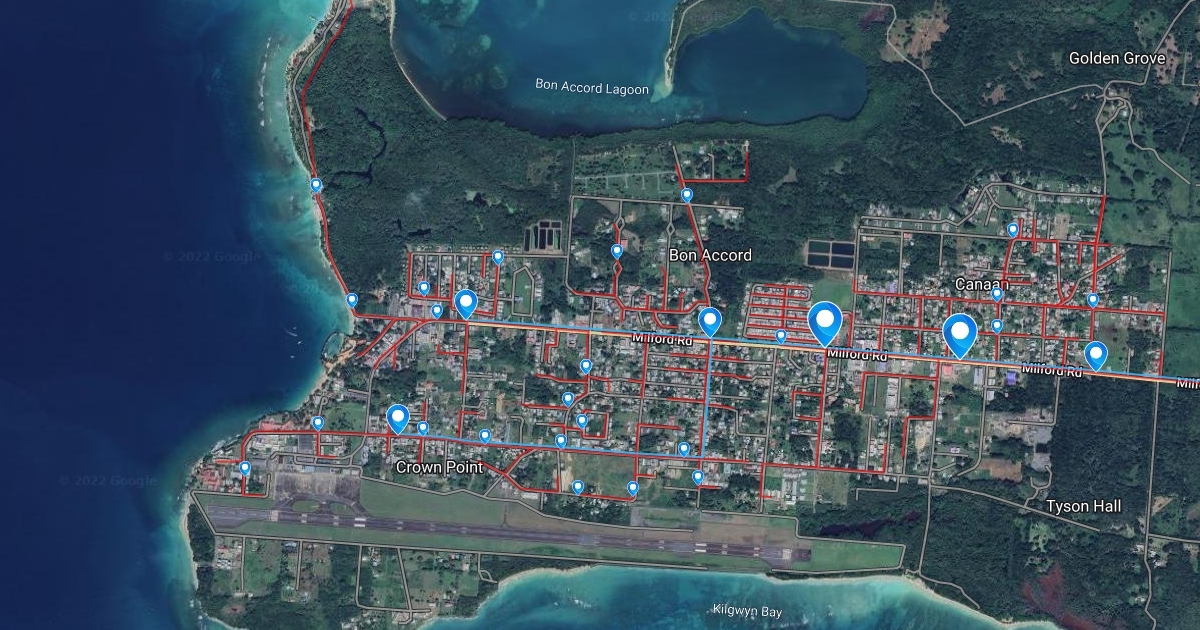Click the Bon Accord Lagoon label
Image resolution: width=1200 pixels, height=630 pixels.
[x=592, y=87]
